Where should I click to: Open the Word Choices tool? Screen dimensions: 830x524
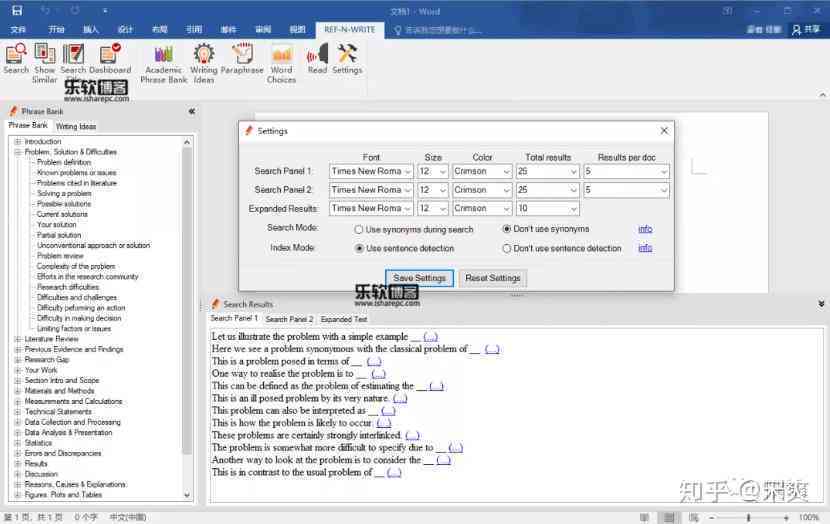(x=282, y=64)
